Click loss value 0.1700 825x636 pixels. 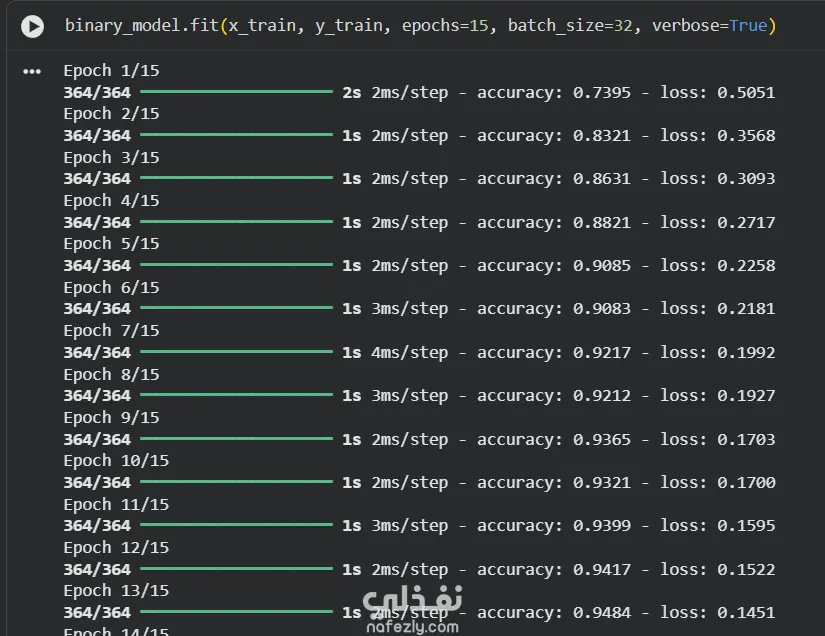[746, 482]
